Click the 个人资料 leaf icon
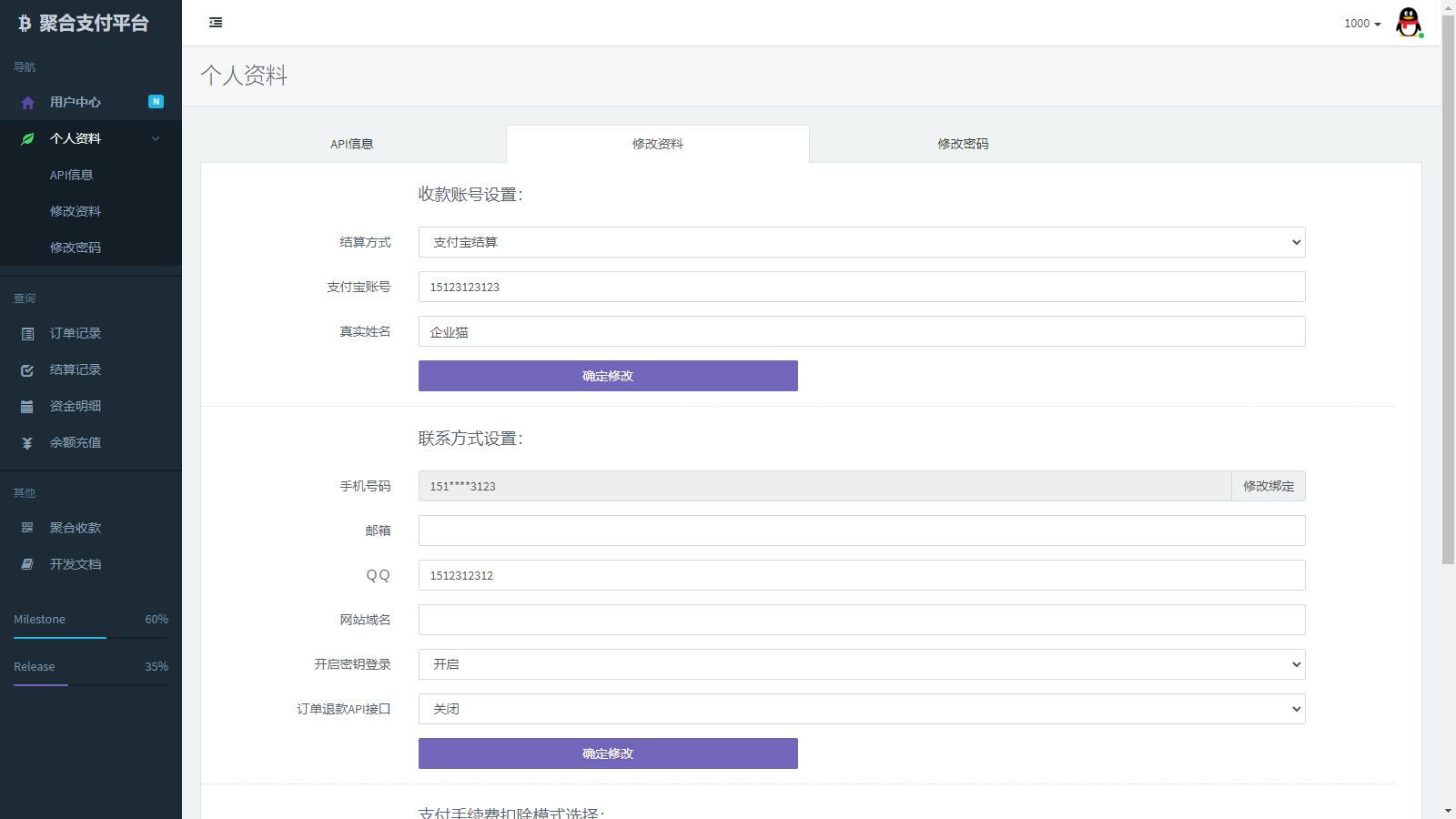This screenshot has height=819, width=1456. 26,138
